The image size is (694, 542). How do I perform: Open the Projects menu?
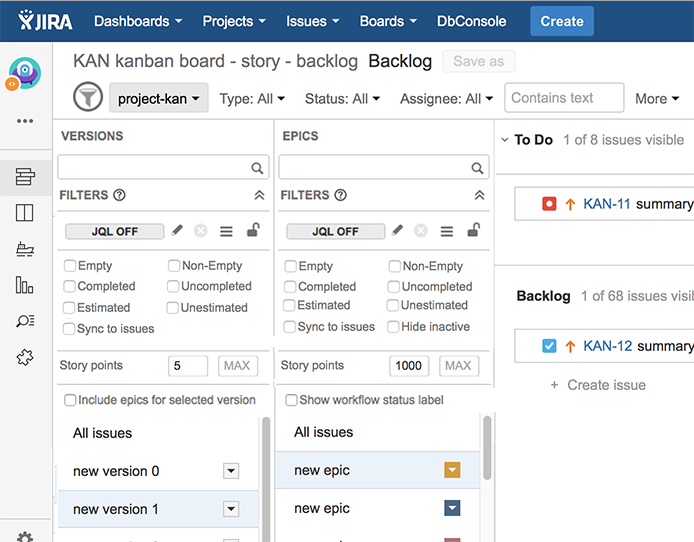[234, 21]
